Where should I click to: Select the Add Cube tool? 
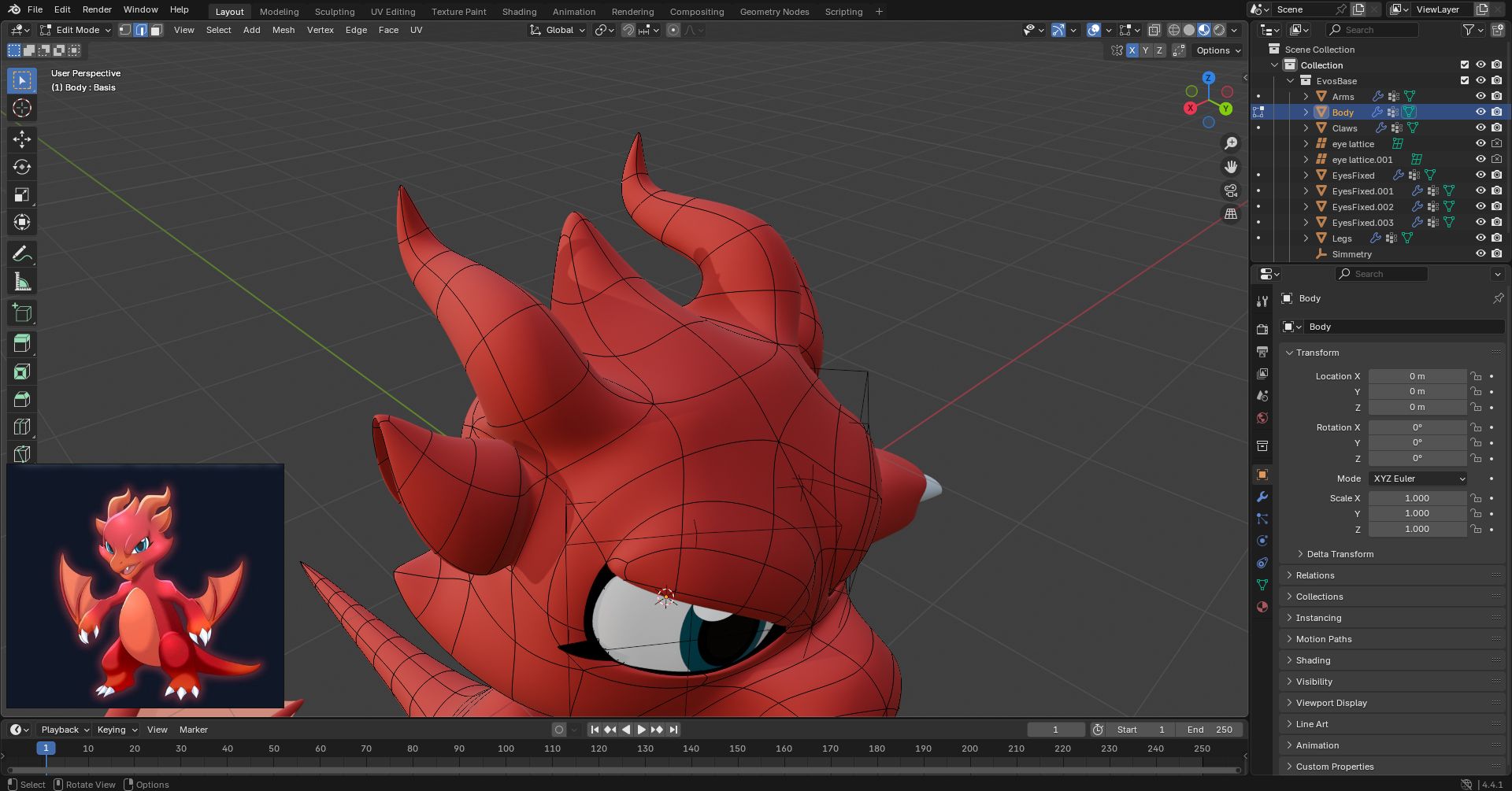click(22, 313)
